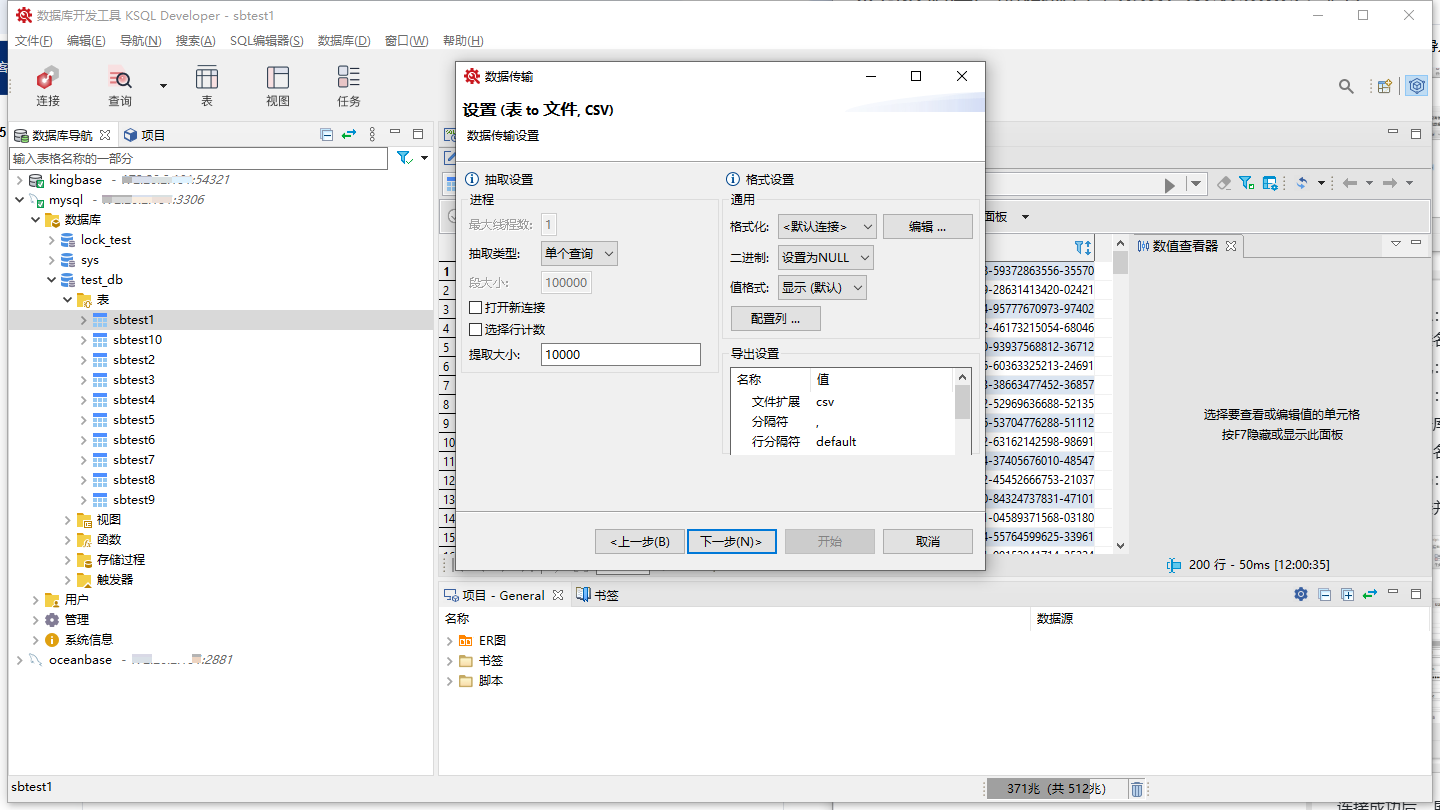Click the table settings gear icon in editor
The height and width of the screenshot is (810, 1440).
(x=1270, y=183)
